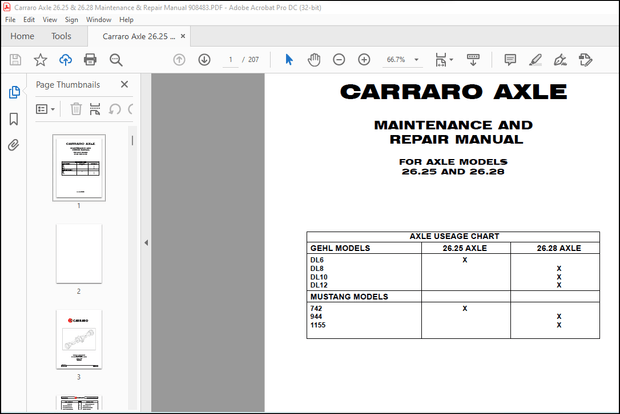Collapse the navigation pane arrow

coord(146,242)
